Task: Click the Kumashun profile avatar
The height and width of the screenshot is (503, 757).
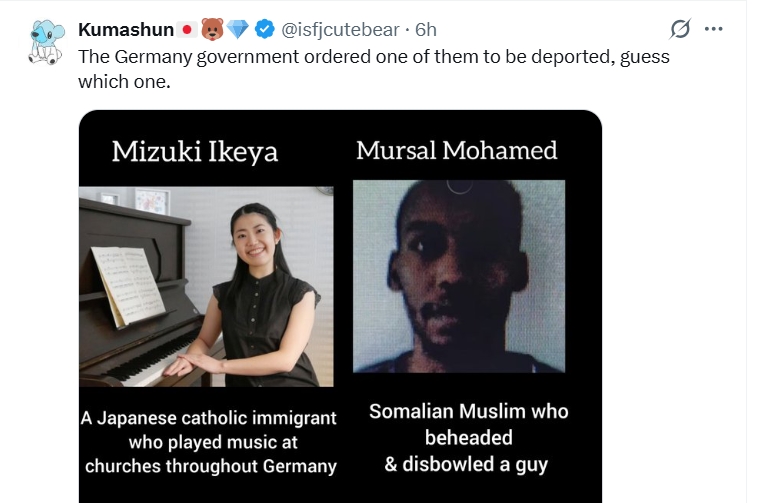Action: click(41, 42)
